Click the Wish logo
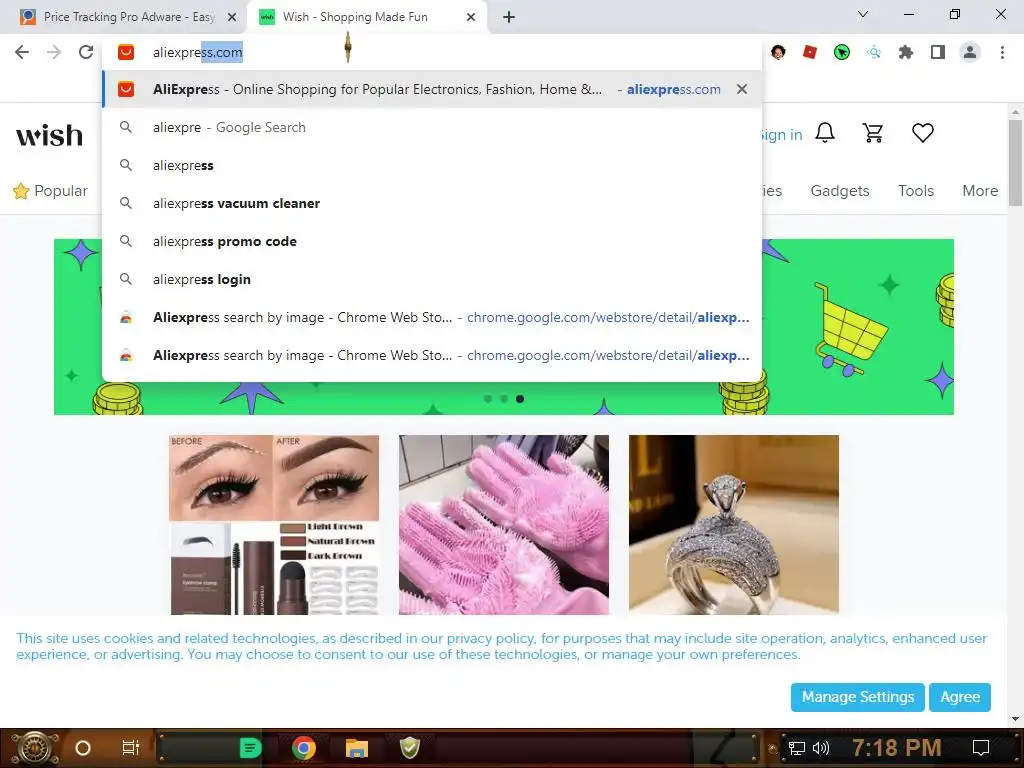1024x768 pixels. pyautogui.click(x=50, y=135)
